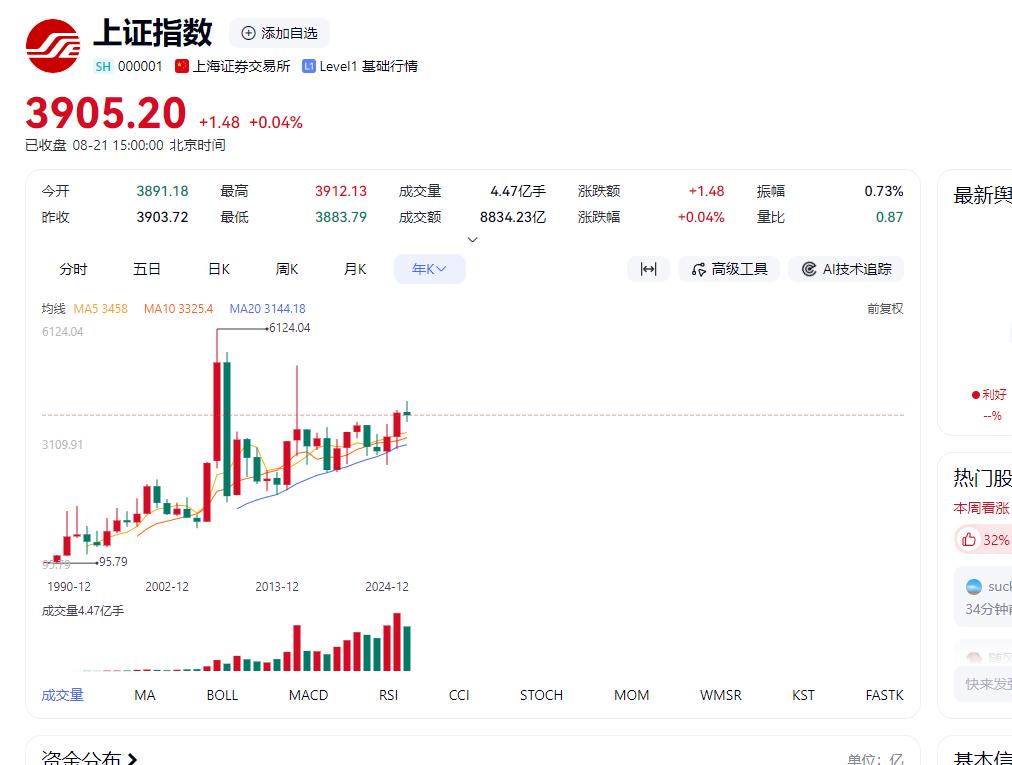Click 本周看涨 label
Image resolution: width=1012 pixels, height=765 pixels.
coord(981,508)
